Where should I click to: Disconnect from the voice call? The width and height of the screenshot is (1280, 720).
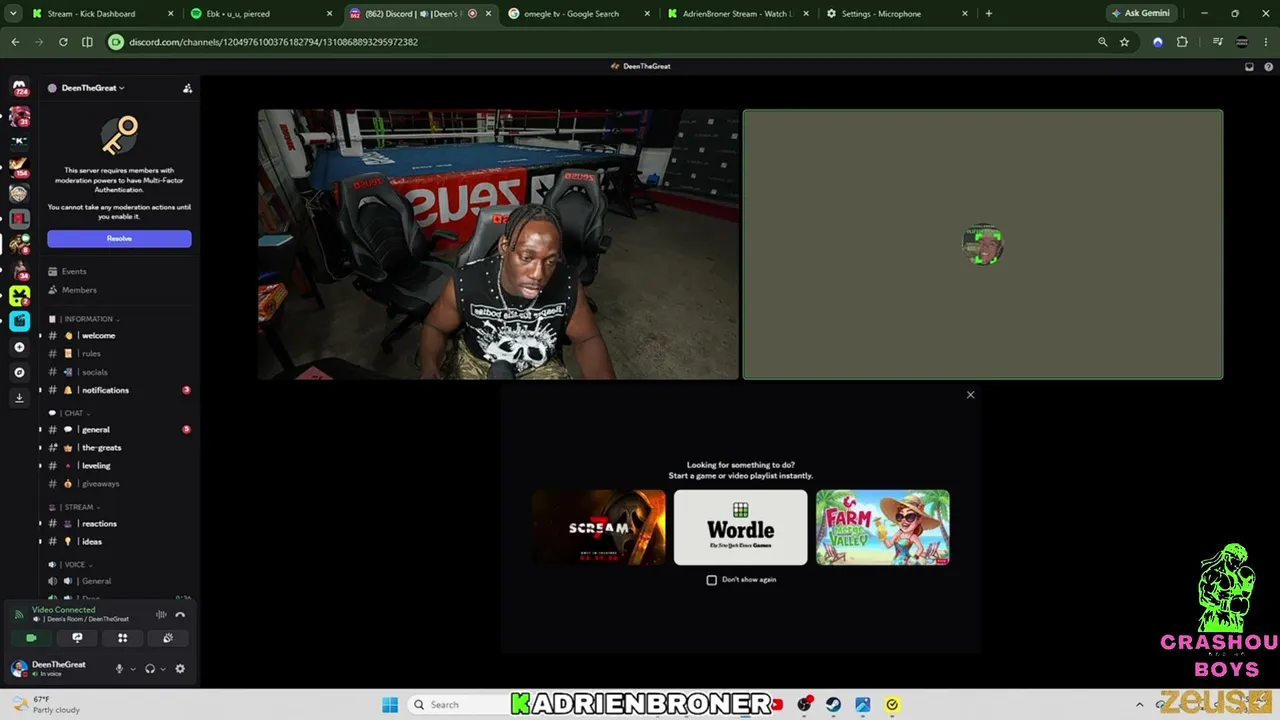(180, 615)
